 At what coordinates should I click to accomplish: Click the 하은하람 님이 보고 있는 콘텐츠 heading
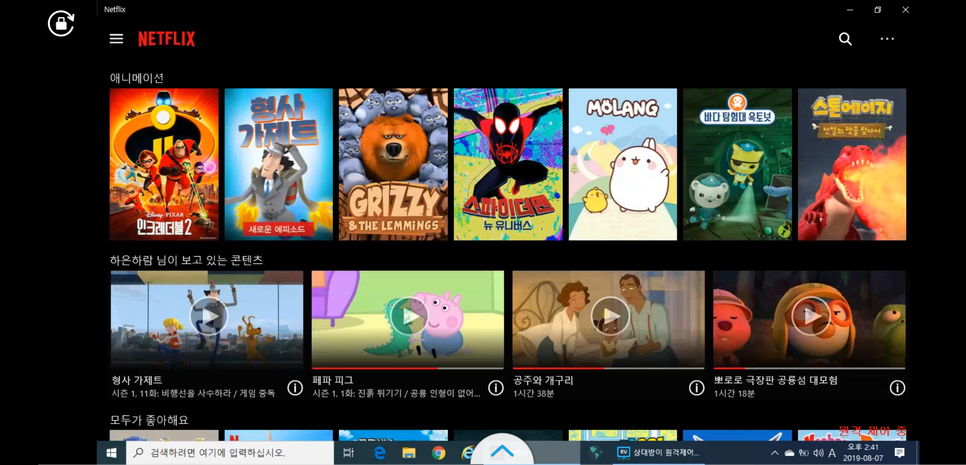click(187, 261)
